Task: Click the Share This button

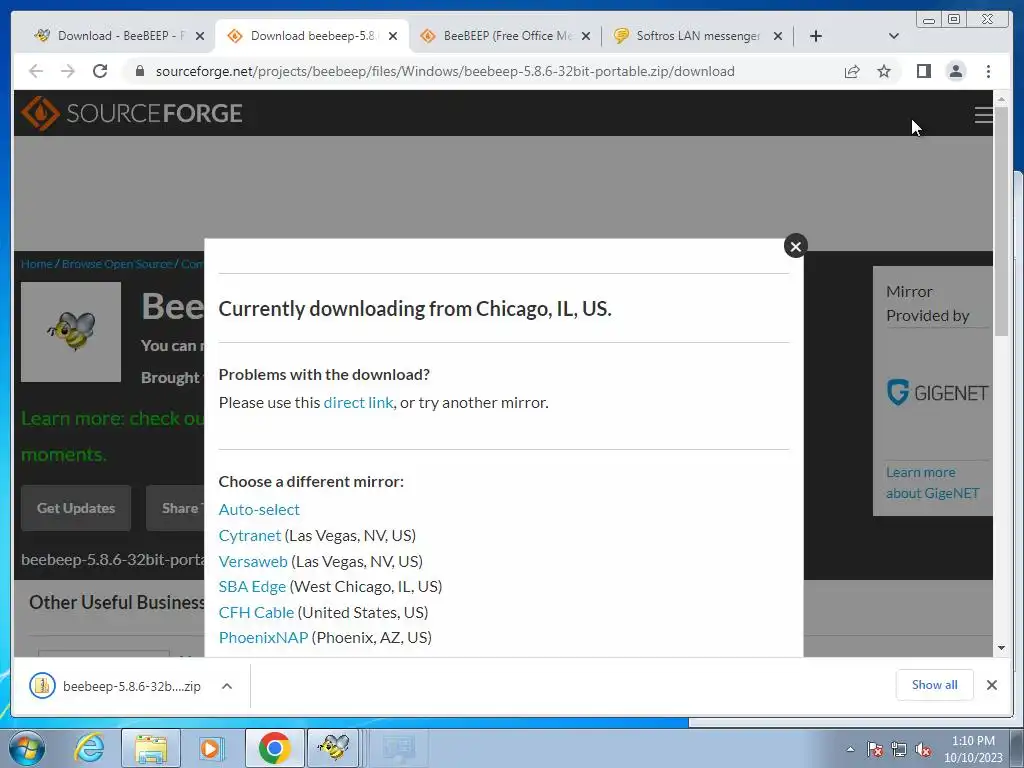Action: (x=175, y=508)
